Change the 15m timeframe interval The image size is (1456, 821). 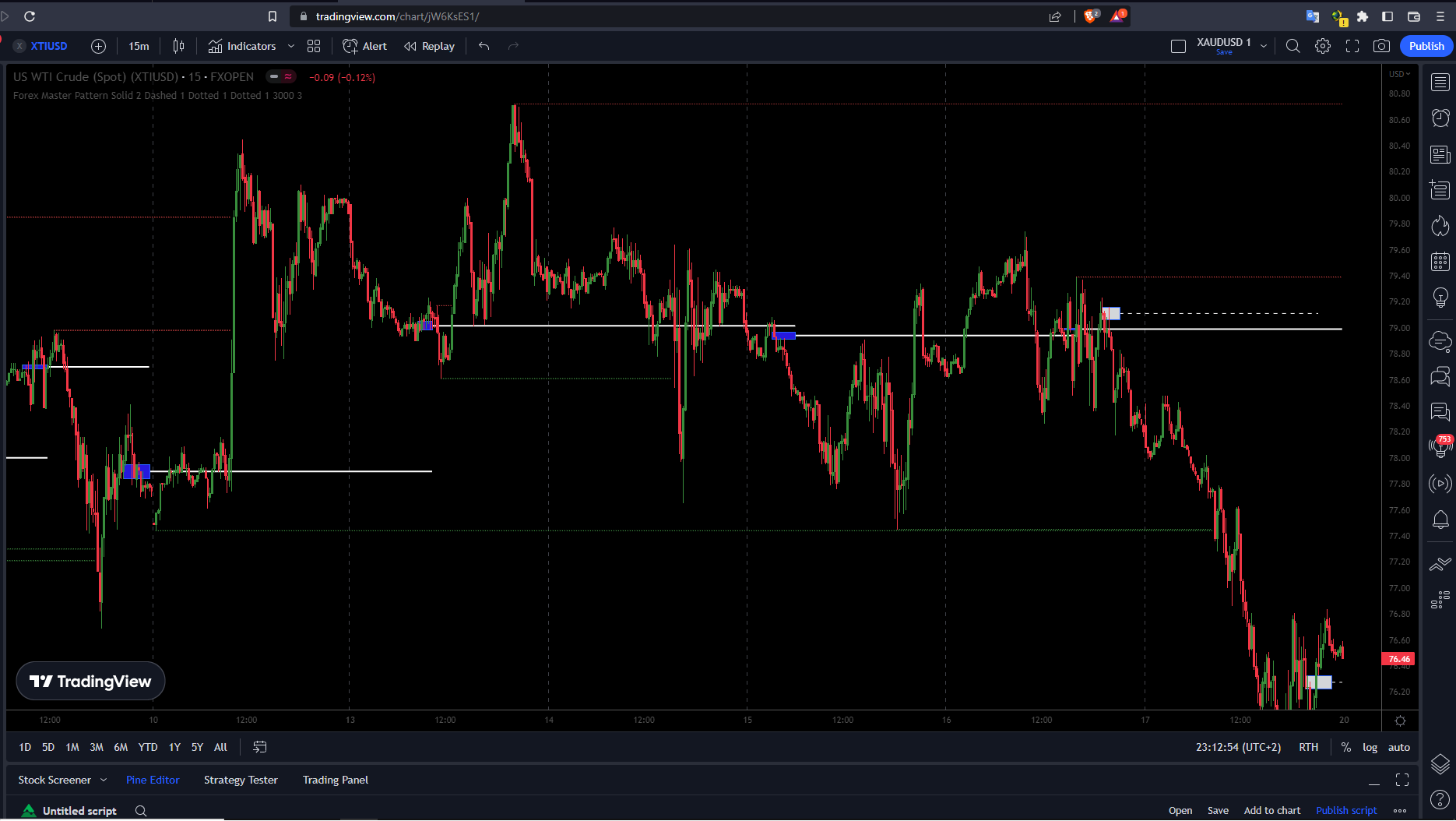pos(139,46)
